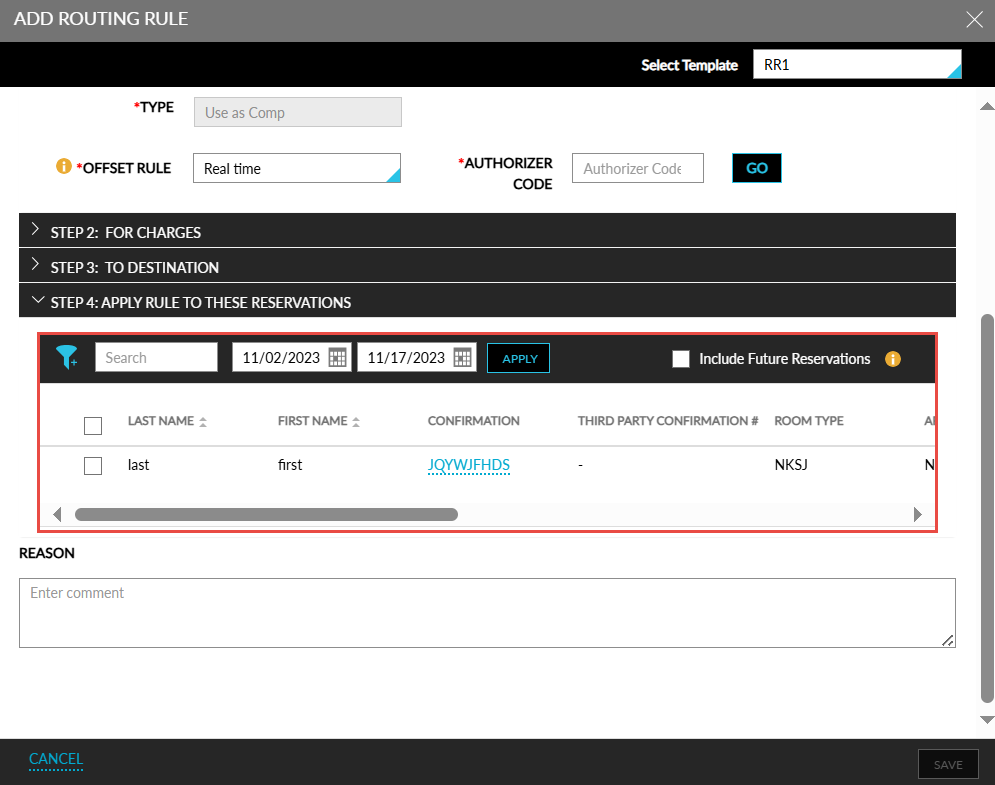Open confirmation link JQYWJFHDS
Screen dimensions: 995x785
[x=469, y=465]
